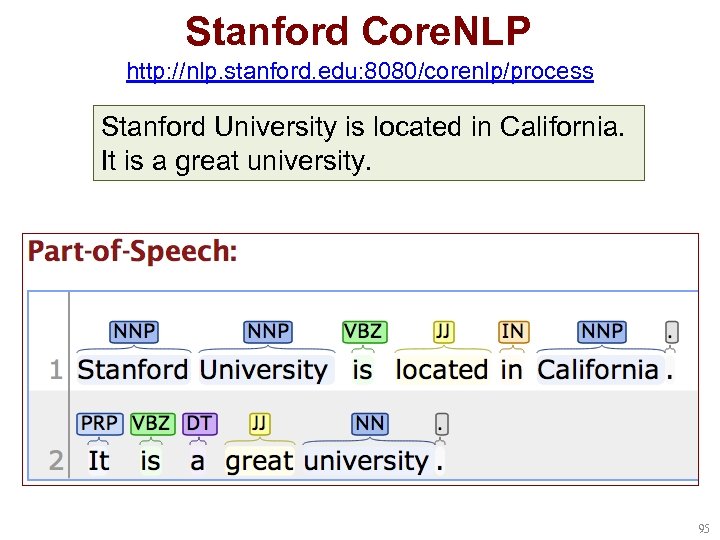This screenshot has height=540, width=720.
Task: Click the NNP tag above "University"
Action: (268, 332)
